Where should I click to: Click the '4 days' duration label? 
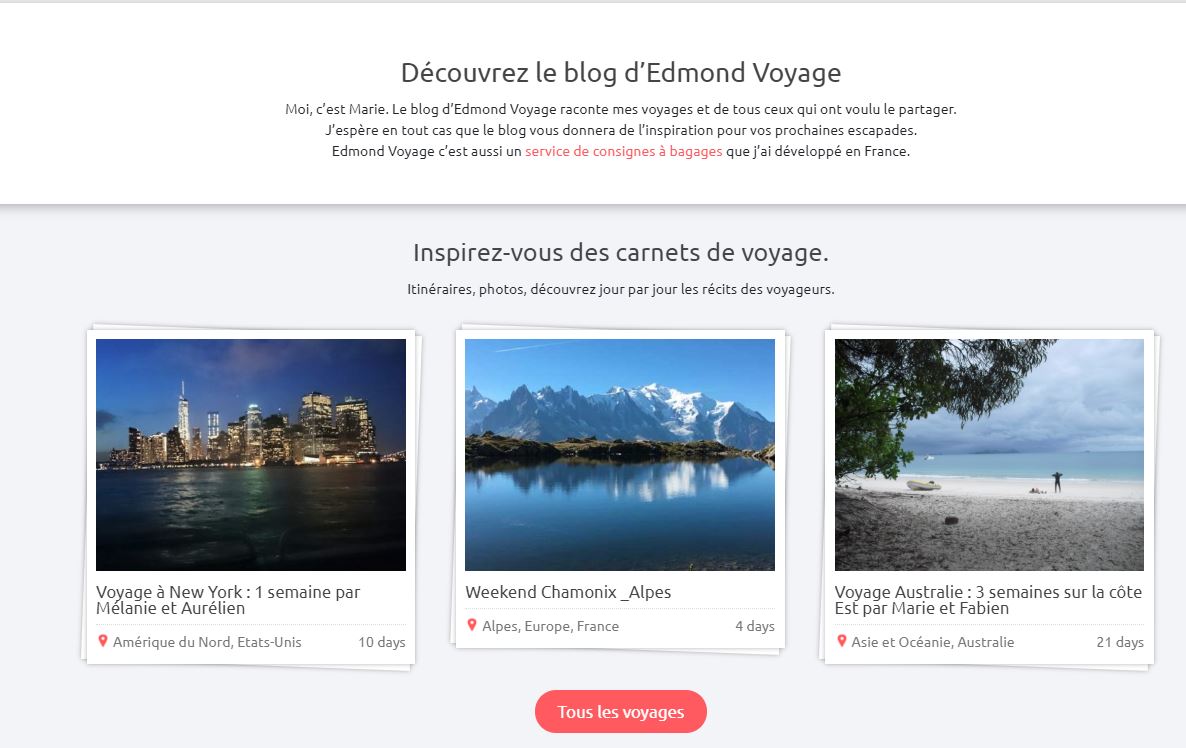[x=755, y=626]
